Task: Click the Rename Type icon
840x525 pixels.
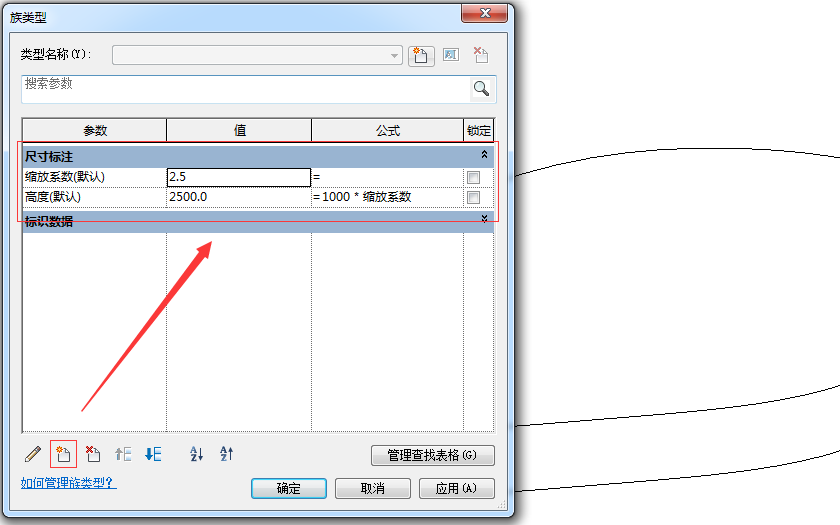Action: pyautogui.click(x=451, y=55)
